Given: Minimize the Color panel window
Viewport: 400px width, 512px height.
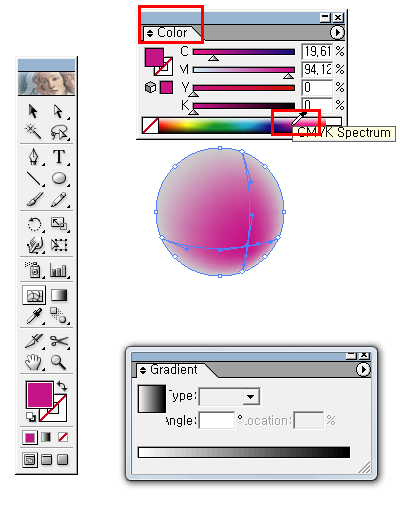Looking at the screenshot, I should [325, 18].
